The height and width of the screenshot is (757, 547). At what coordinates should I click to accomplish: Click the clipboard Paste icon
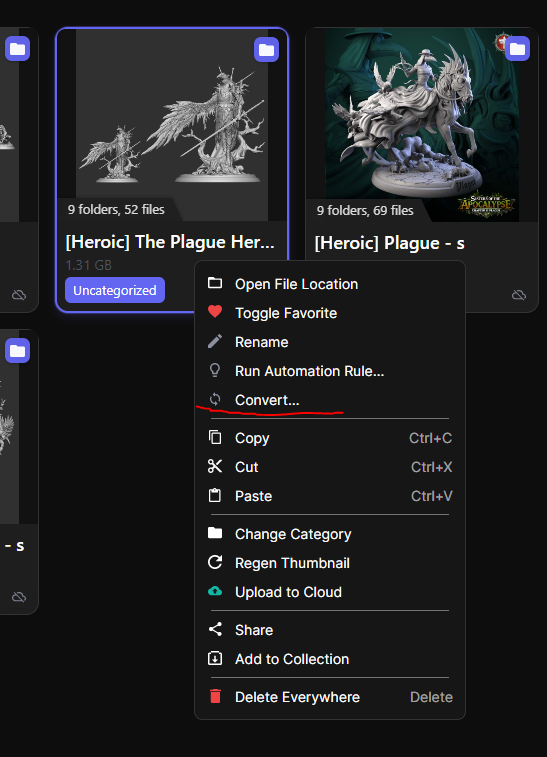click(x=215, y=495)
